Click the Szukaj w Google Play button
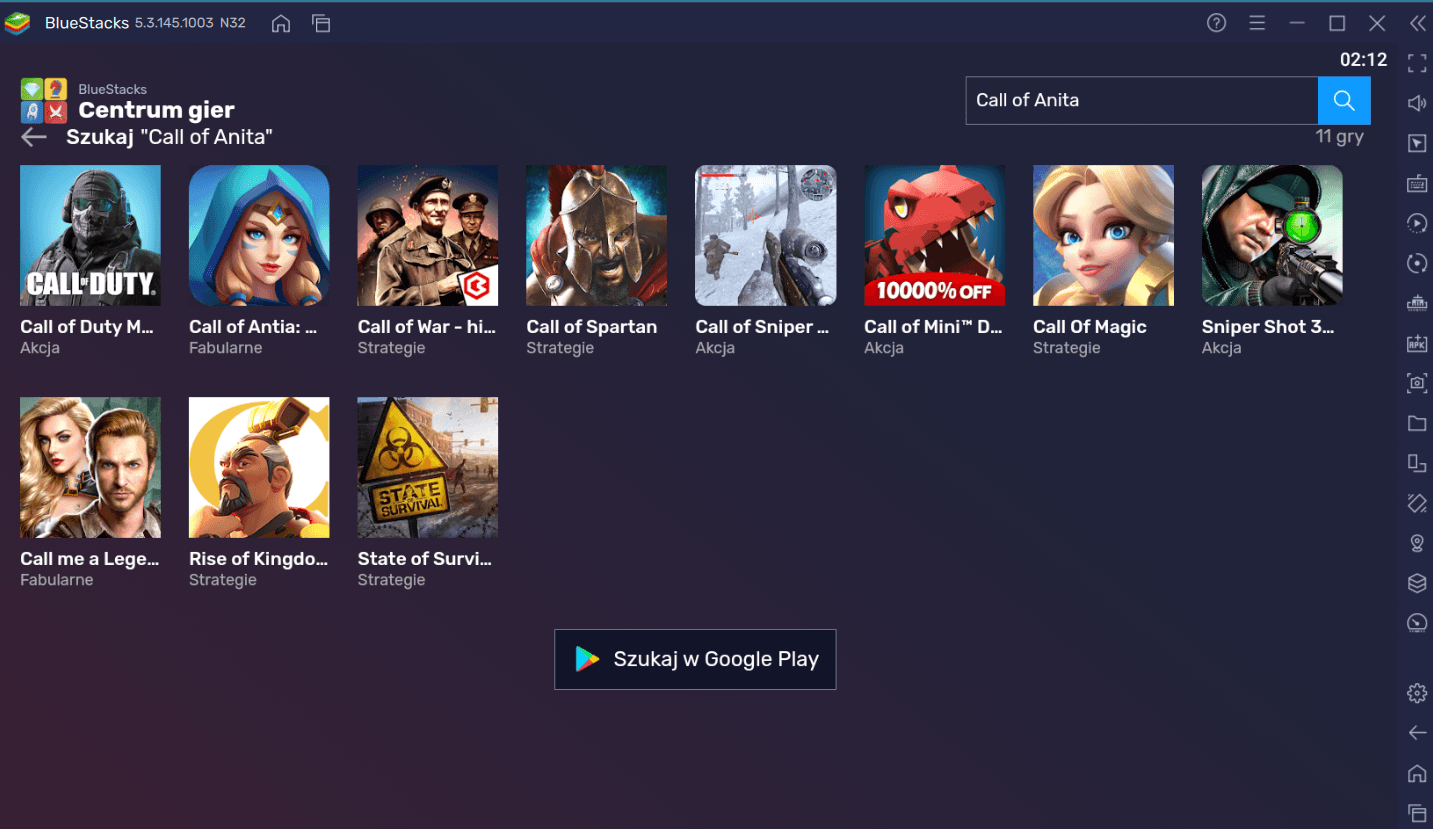Image resolution: width=1433 pixels, height=829 pixels. click(x=695, y=659)
